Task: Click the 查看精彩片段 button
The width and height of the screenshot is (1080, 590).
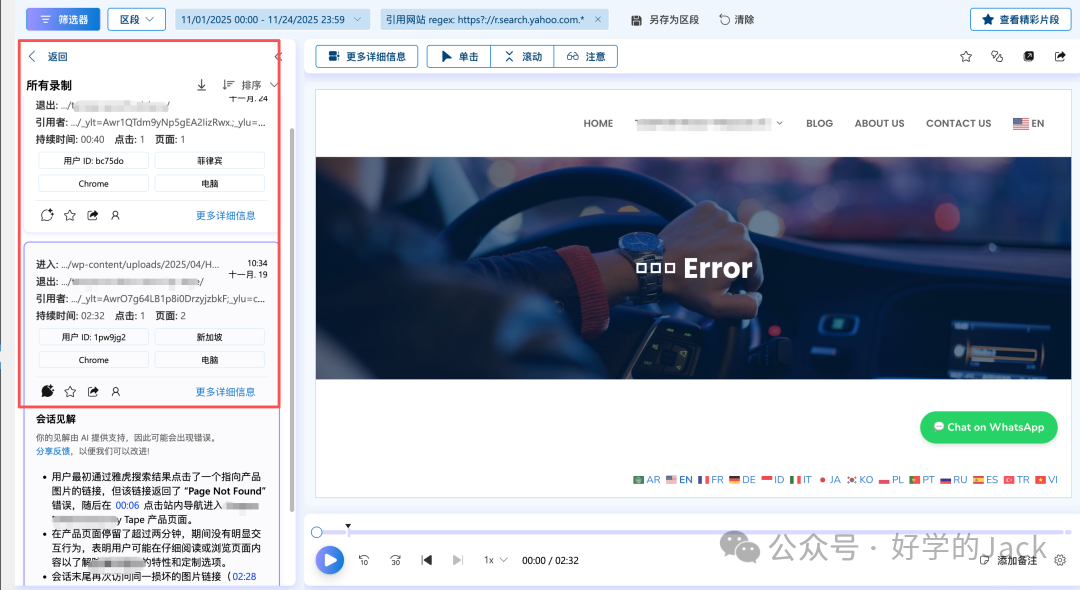Action: 1019,18
